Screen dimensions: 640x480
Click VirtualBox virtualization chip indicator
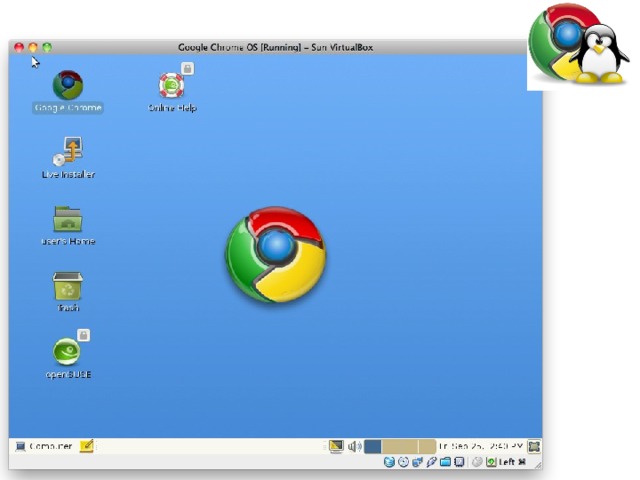click(x=459, y=462)
